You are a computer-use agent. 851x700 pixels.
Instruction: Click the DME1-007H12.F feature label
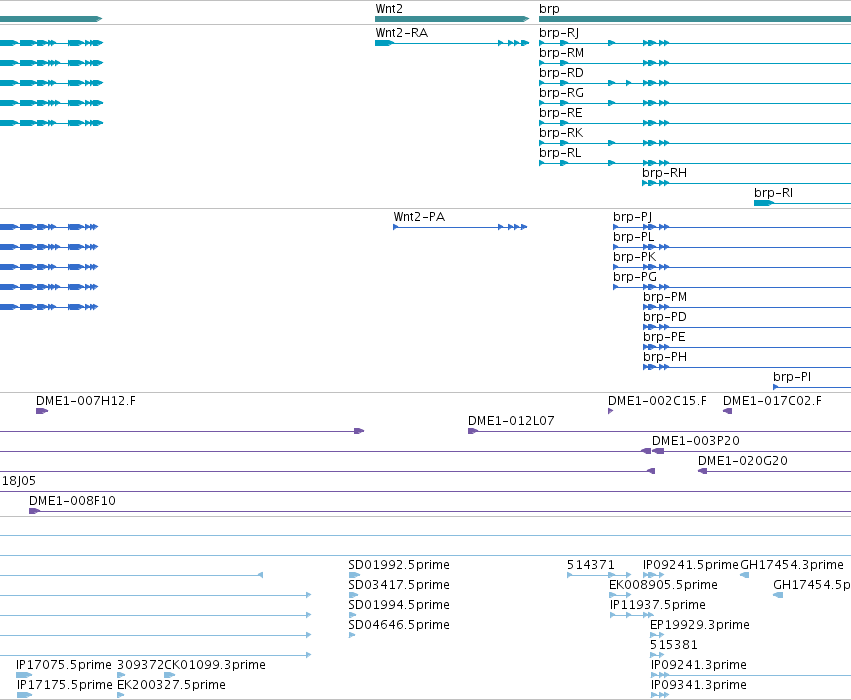tap(86, 400)
